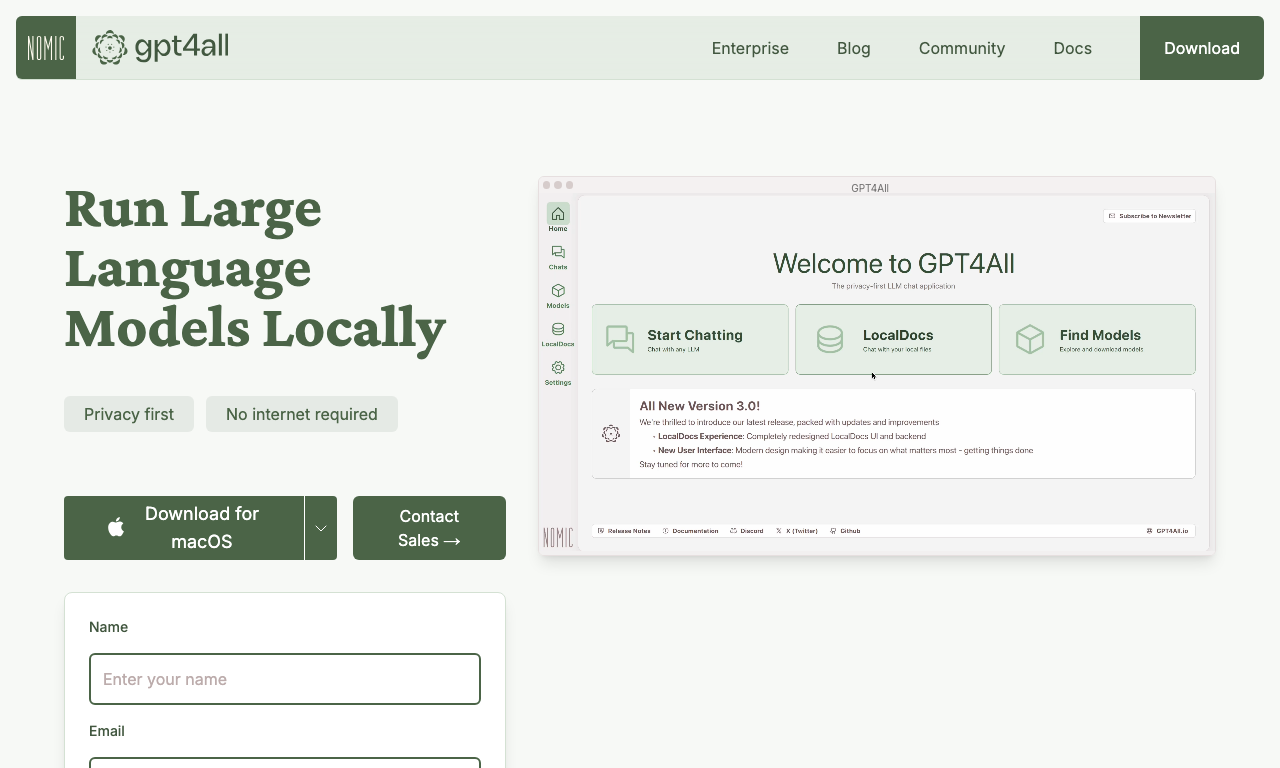Click the Start Chatting card in preview
This screenshot has width=1280, height=768.
pyautogui.click(x=690, y=339)
